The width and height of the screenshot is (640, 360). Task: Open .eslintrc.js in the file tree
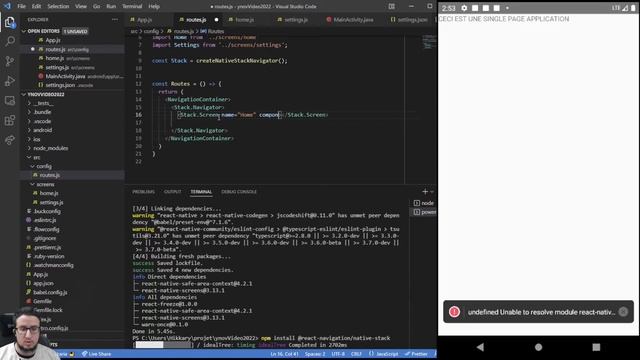(44, 220)
